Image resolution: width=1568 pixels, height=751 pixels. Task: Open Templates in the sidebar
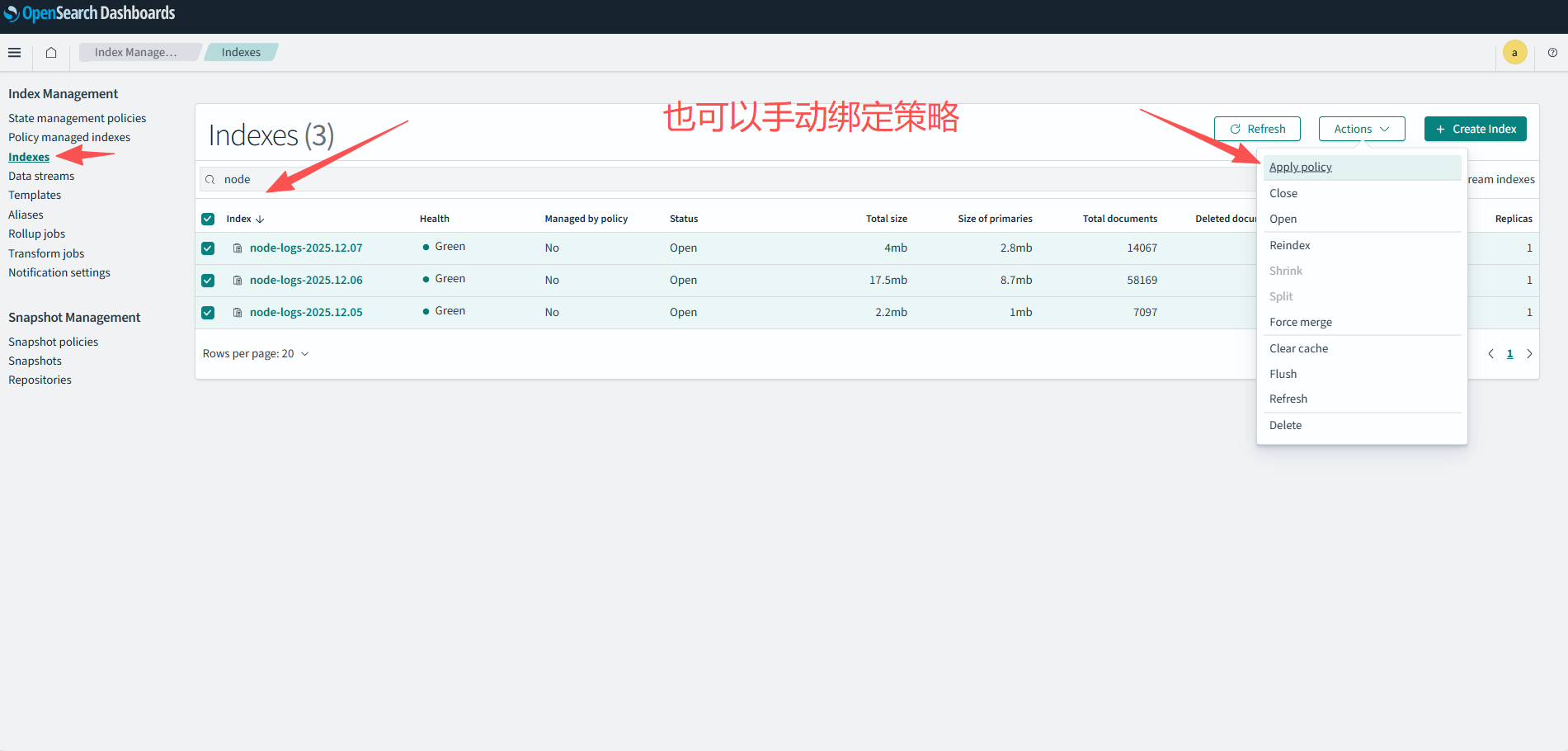(x=35, y=195)
